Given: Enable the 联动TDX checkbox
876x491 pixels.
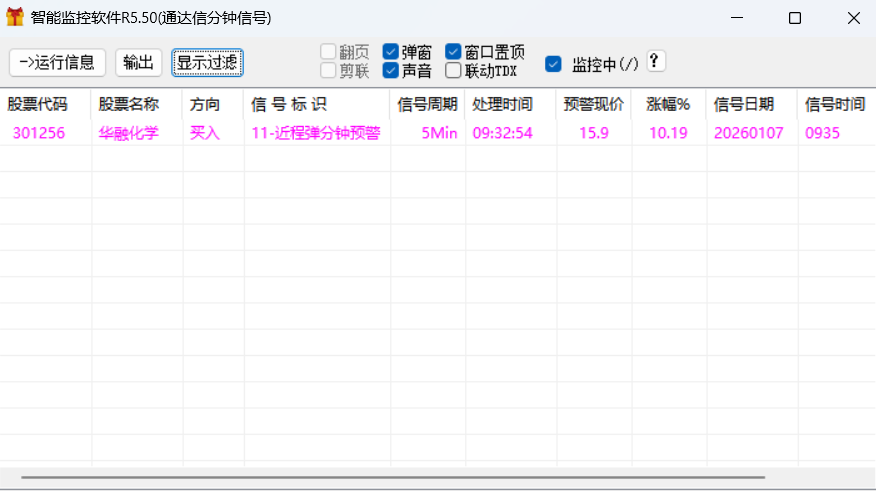Looking at the screenshot, I should coord(454,70).
